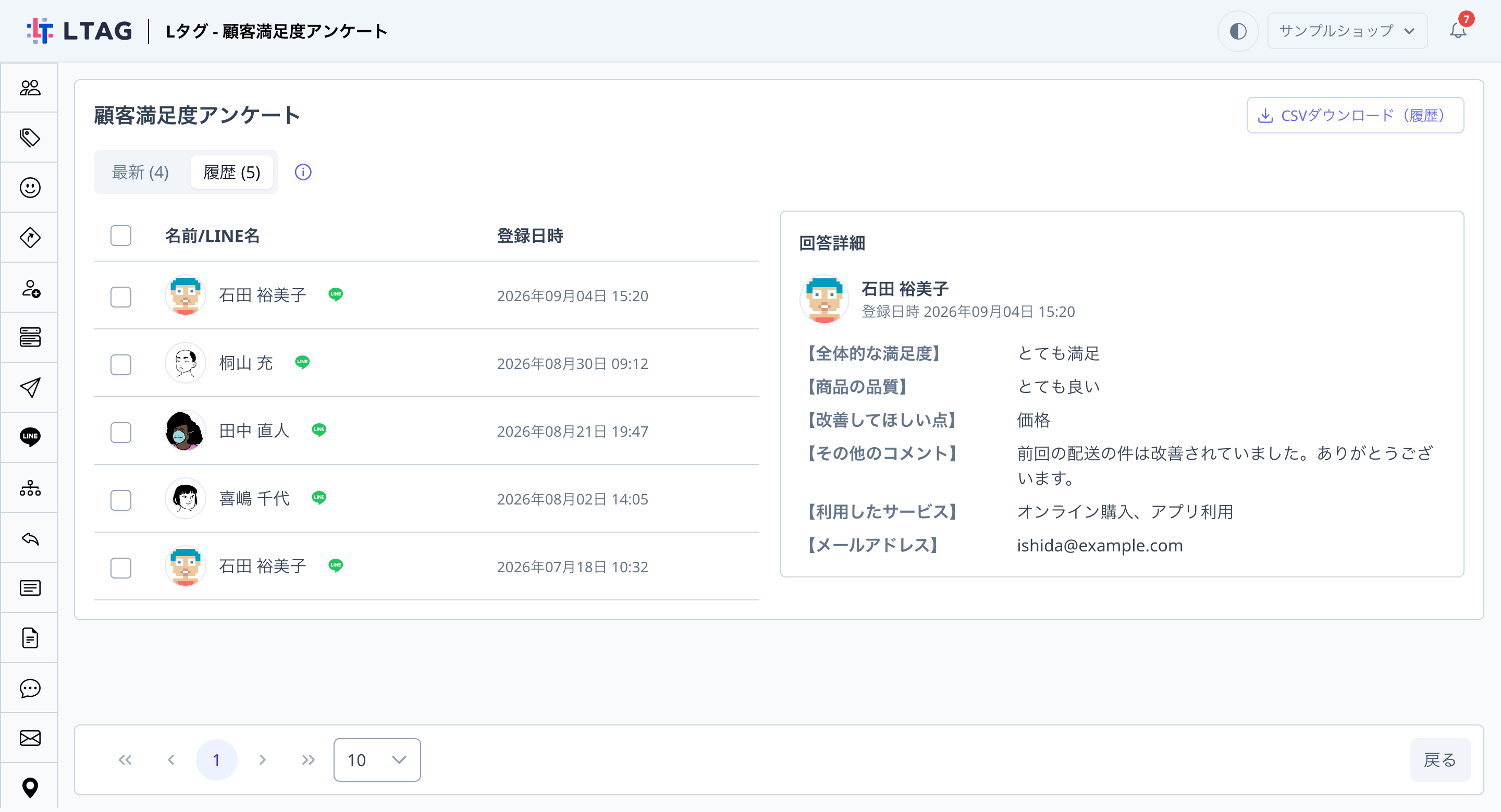This screenshot has height=812, width=1501.
Task: Open the friends list sidebar icon
Action: 30,88
